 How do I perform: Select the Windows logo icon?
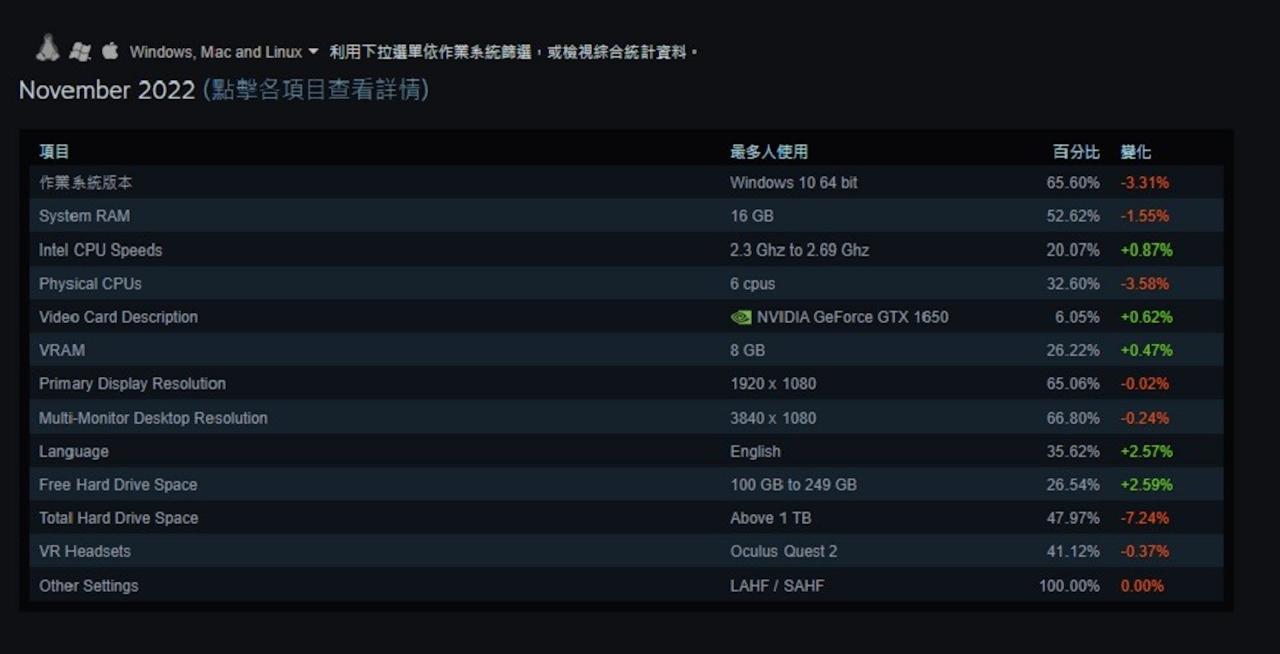(80, 48)
